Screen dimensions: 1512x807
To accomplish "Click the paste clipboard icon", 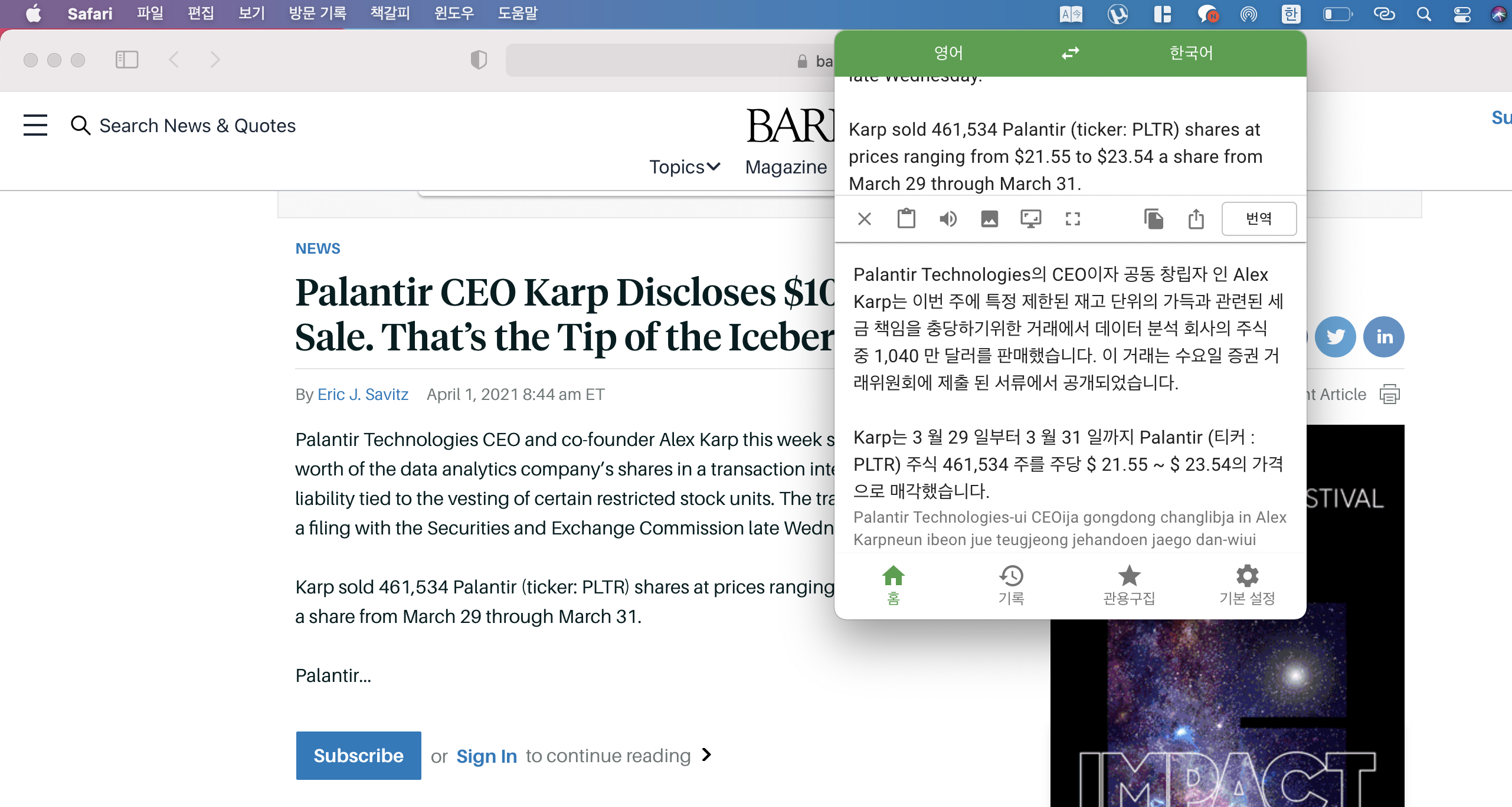I will coord(906,219).
